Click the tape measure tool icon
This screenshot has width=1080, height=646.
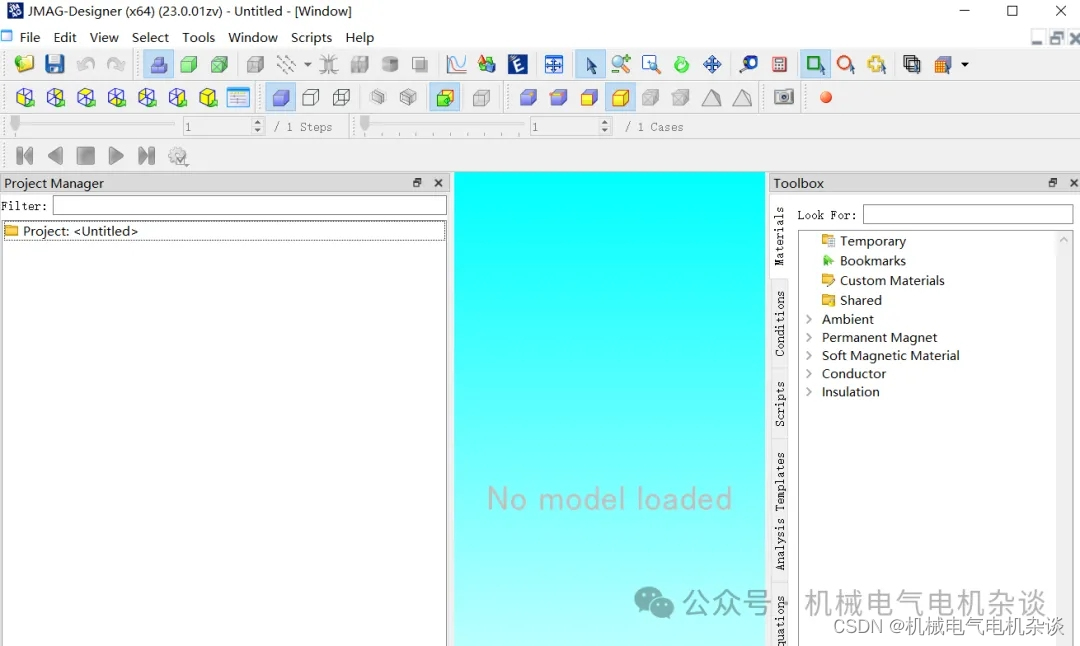[748, 65]
